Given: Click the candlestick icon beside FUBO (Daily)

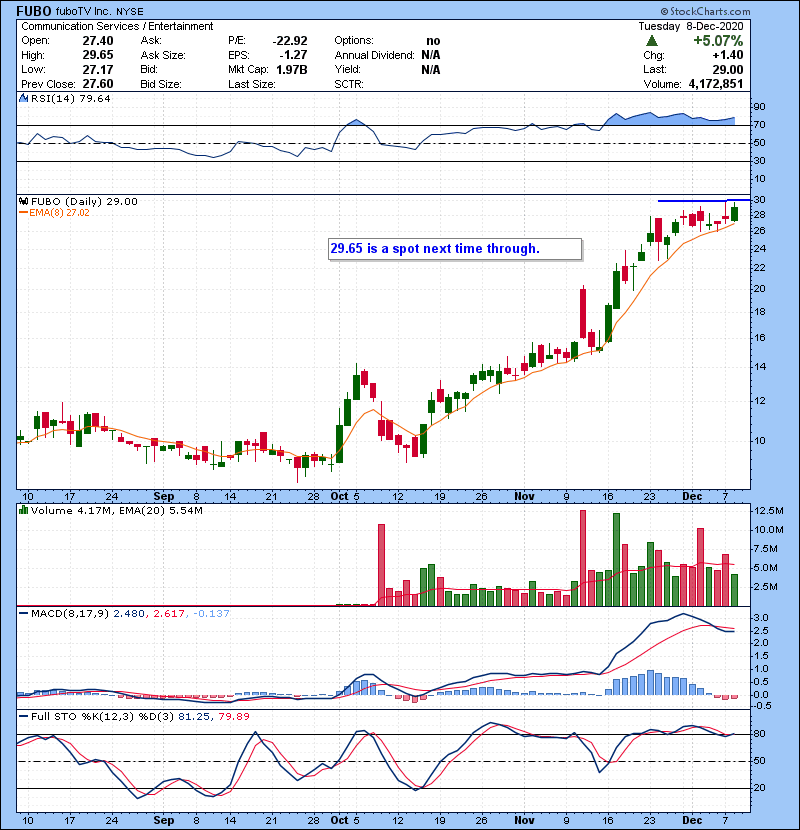Looking at the screenshot, I should pyautogui.click(x=23, y=201).
